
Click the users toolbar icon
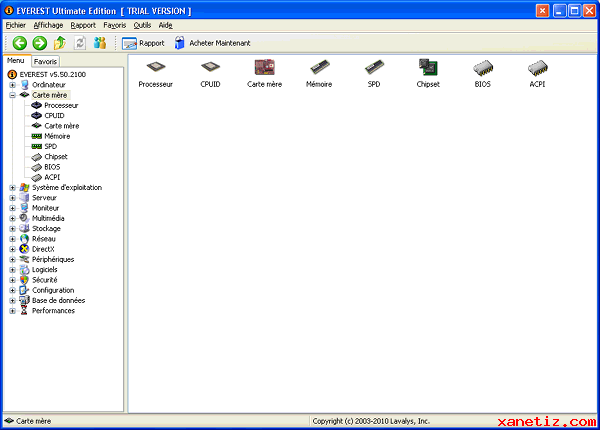(100, 43)
